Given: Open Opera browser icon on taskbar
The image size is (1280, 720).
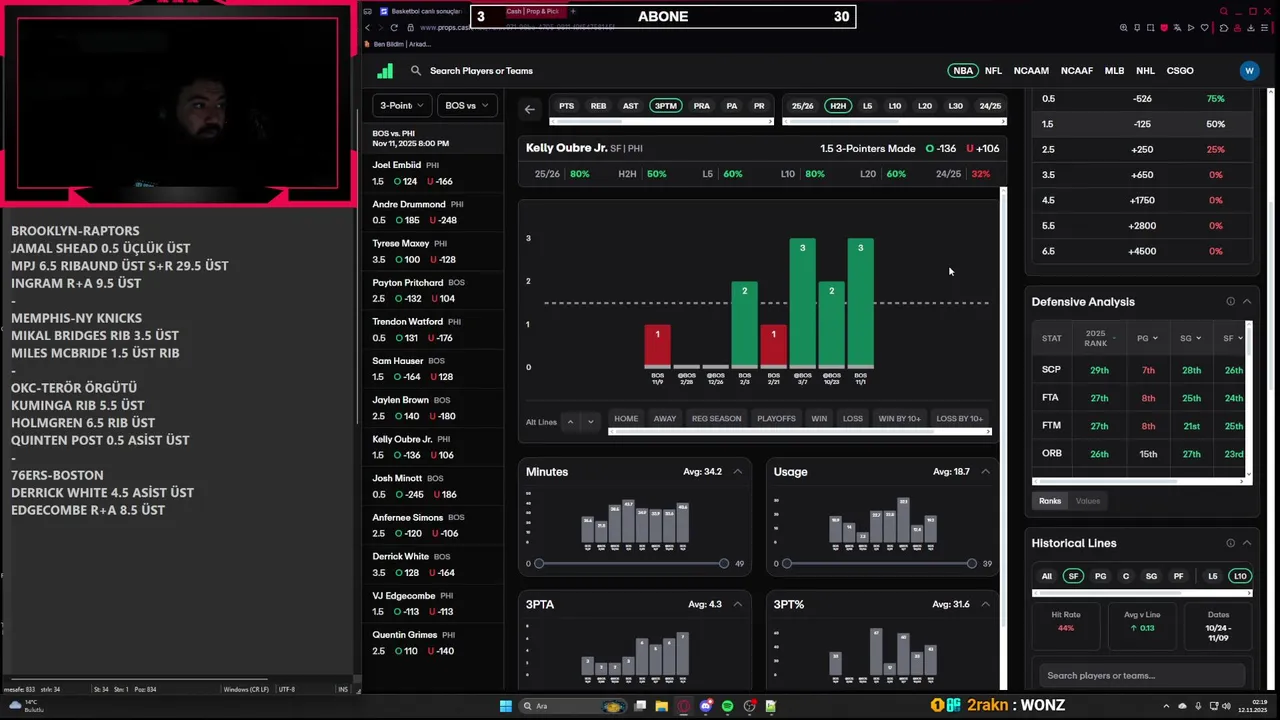Looking at the screenshot, I should click(684, 706).
